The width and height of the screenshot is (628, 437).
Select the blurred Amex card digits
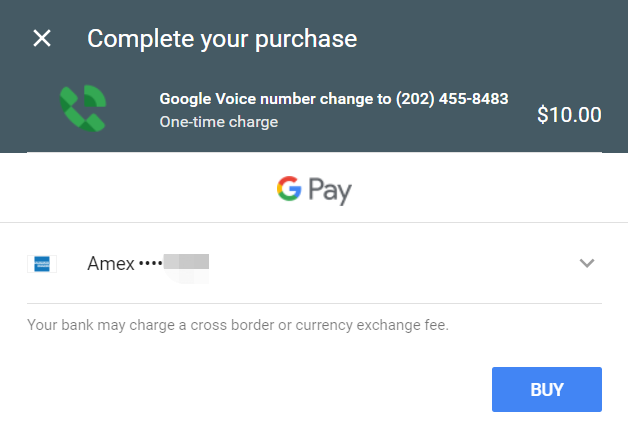click(186, 262)
